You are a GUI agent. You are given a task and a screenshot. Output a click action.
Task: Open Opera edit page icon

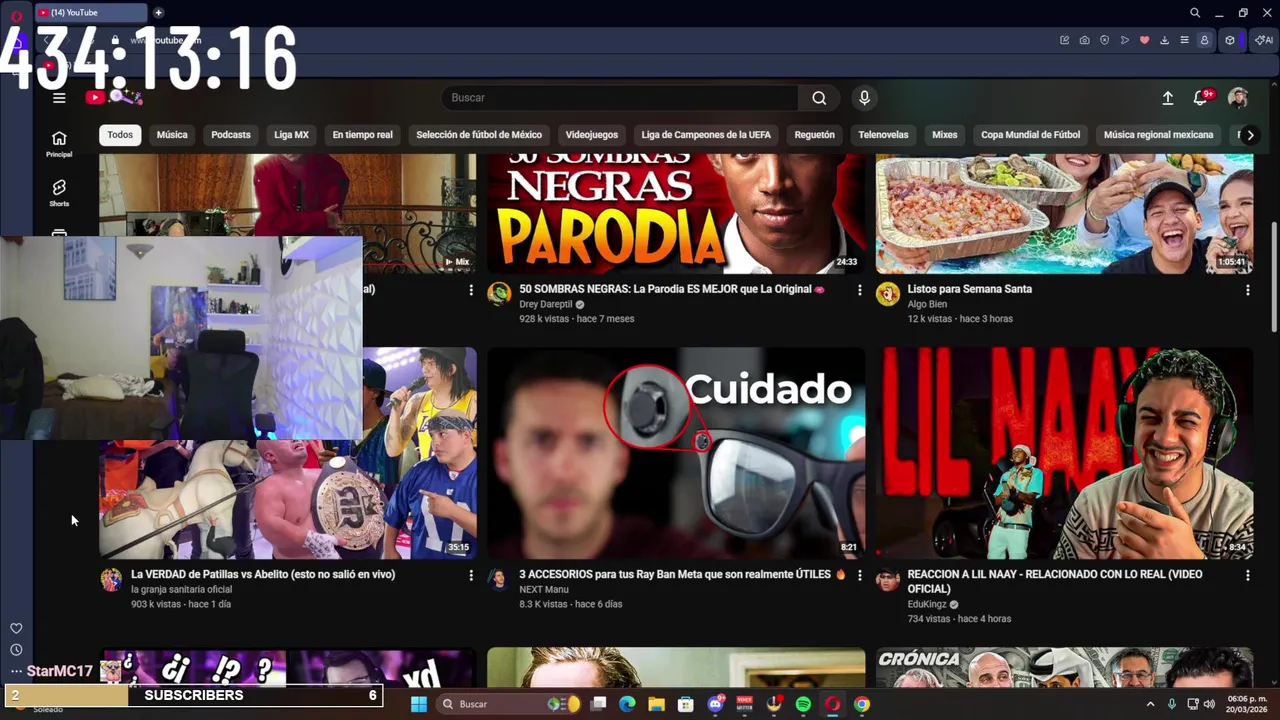click(x=1064, y=40)
